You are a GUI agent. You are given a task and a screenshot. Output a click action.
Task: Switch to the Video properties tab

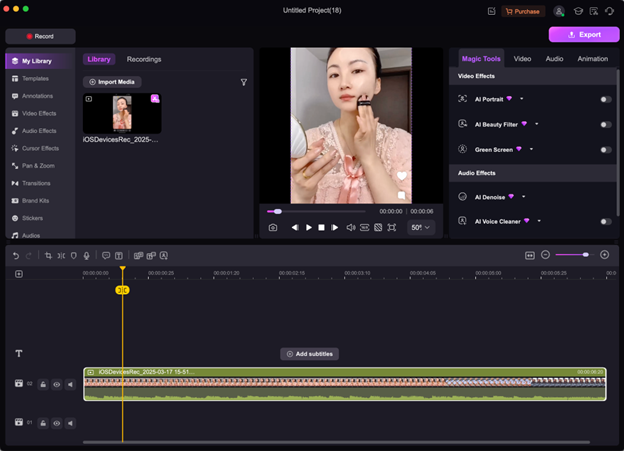pos(522,59)
